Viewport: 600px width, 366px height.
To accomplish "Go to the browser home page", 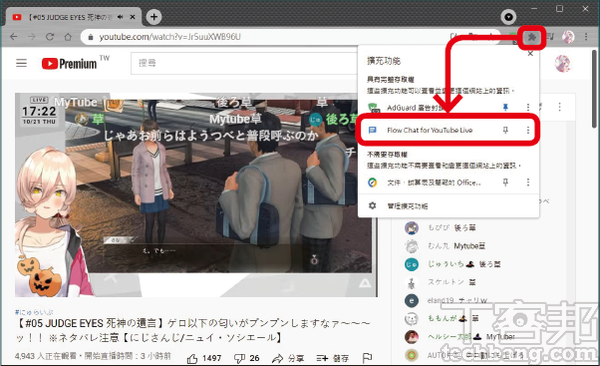I will click(x=68, y=37).
